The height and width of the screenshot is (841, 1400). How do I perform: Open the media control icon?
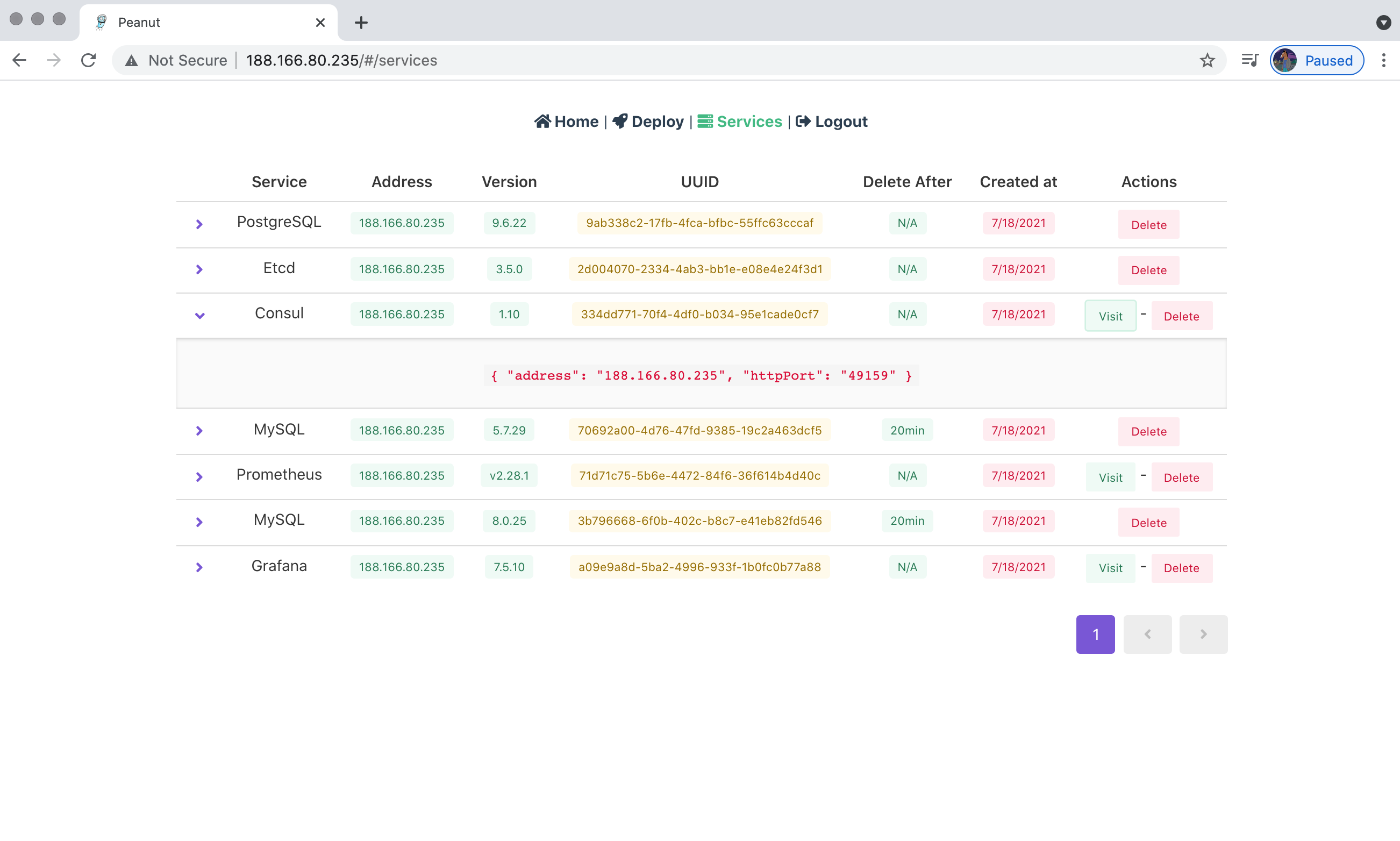click(1249, 60)
